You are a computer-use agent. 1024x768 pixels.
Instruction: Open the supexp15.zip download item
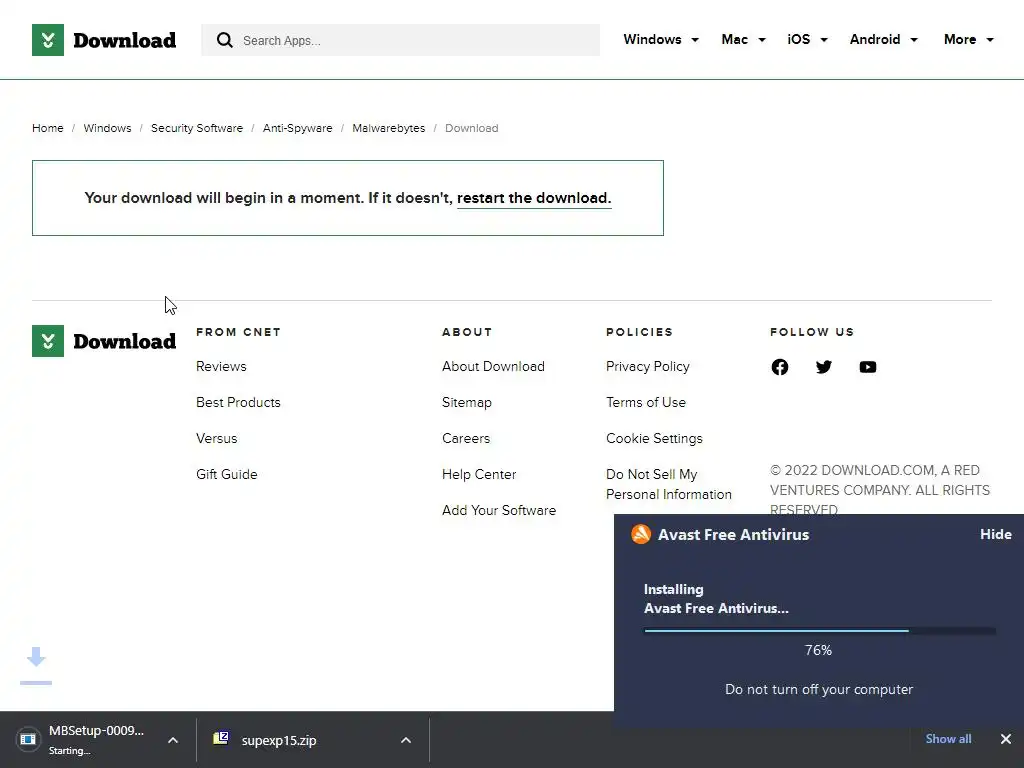tap(279, 741)
